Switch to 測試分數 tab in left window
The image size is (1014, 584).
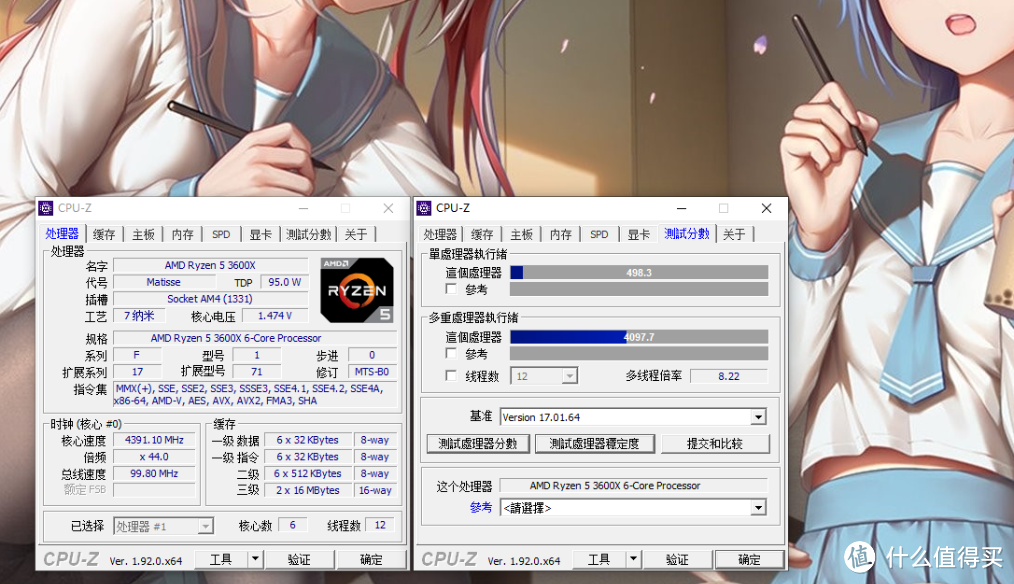point(308,234)
